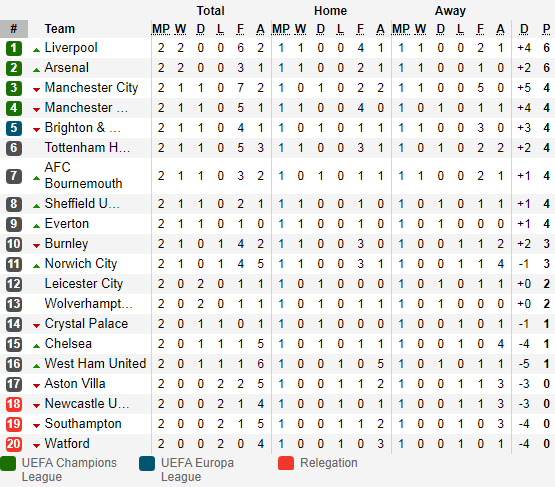The image size is (555, 487).
Task: Click the grey rank 12 badge
Action: tap(14, 284)
